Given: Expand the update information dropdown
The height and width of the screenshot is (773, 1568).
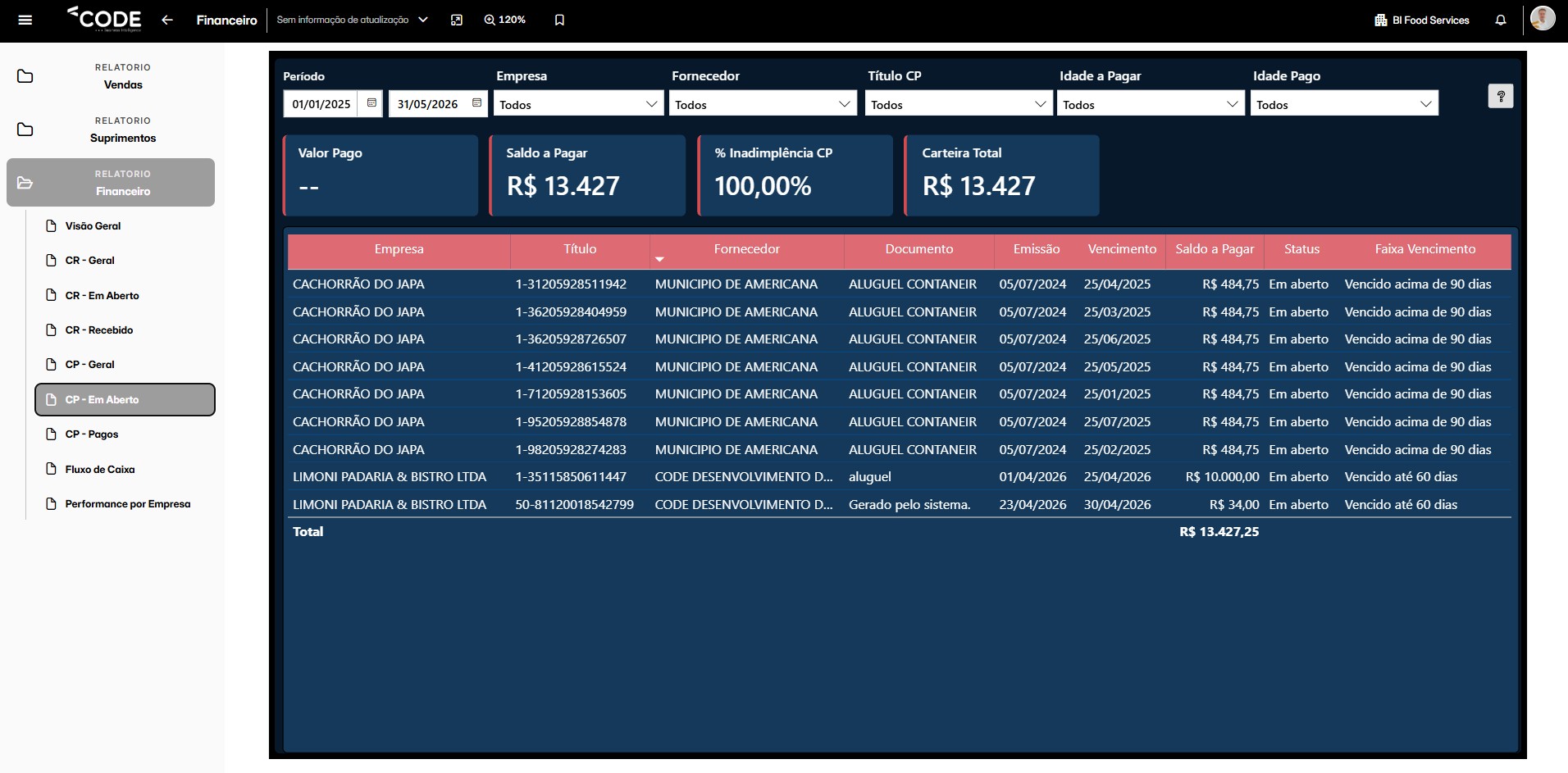Looking at the screenshot, I should [x=423, y=20].
